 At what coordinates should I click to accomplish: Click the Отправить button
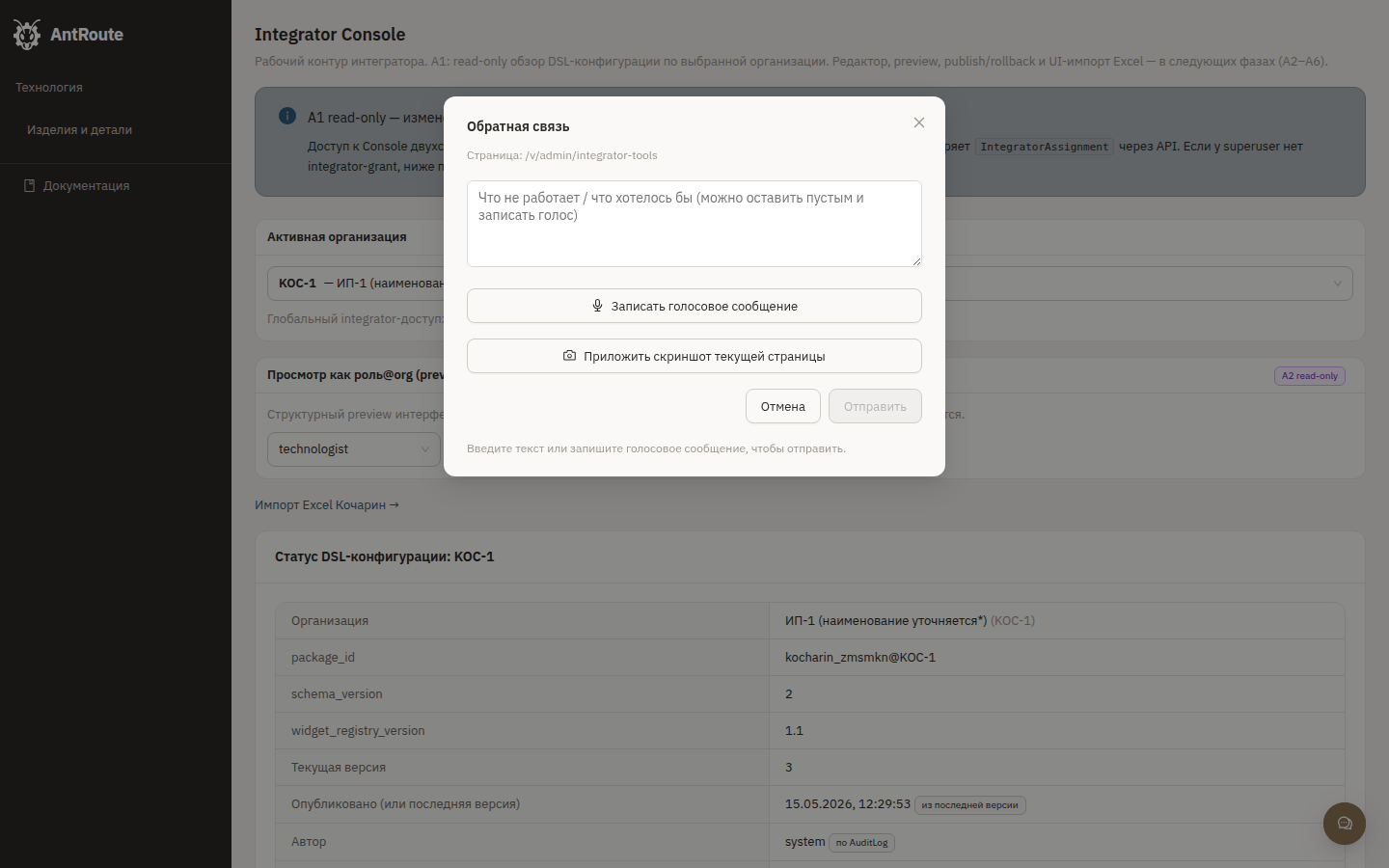click(875, 406)
